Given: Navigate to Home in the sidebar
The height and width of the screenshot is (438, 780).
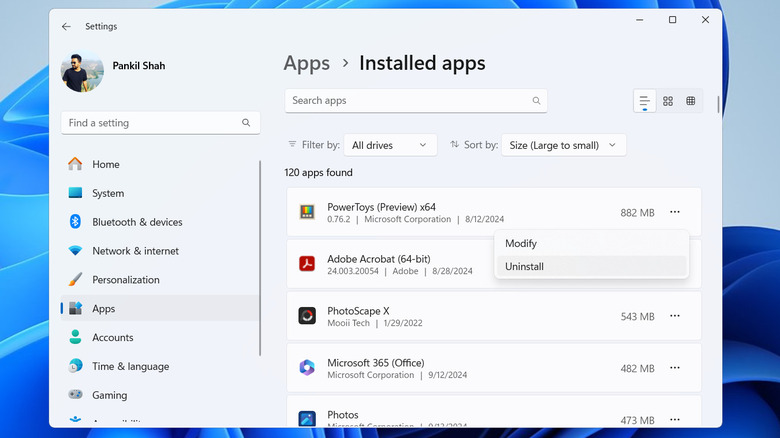Looking at the screenshot, I should click(x=105, y=164).
